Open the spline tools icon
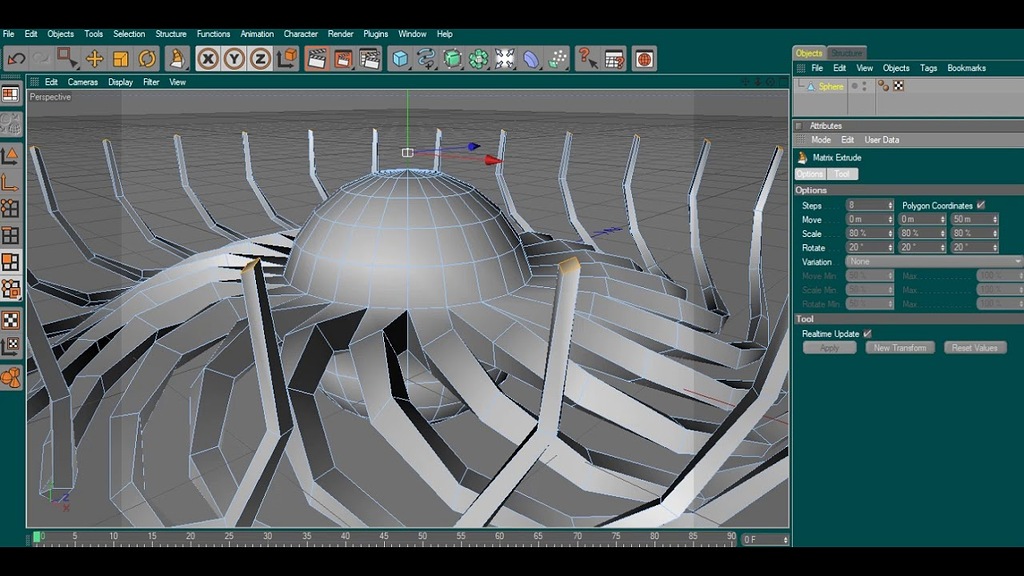 (426, 59)
